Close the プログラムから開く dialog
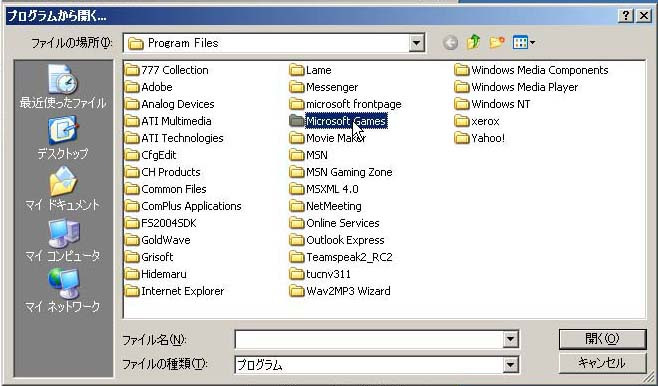Viewport: 658px width, 386px height. pos(643,16)
